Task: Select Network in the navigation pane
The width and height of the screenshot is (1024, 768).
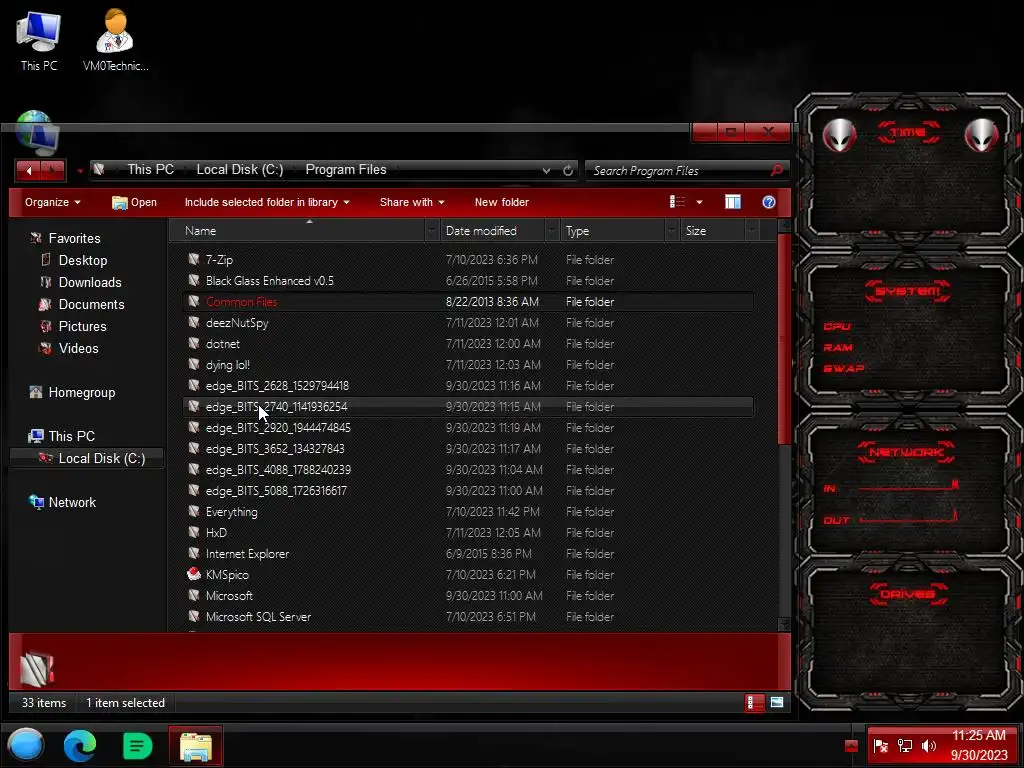Action: (62, 502)
